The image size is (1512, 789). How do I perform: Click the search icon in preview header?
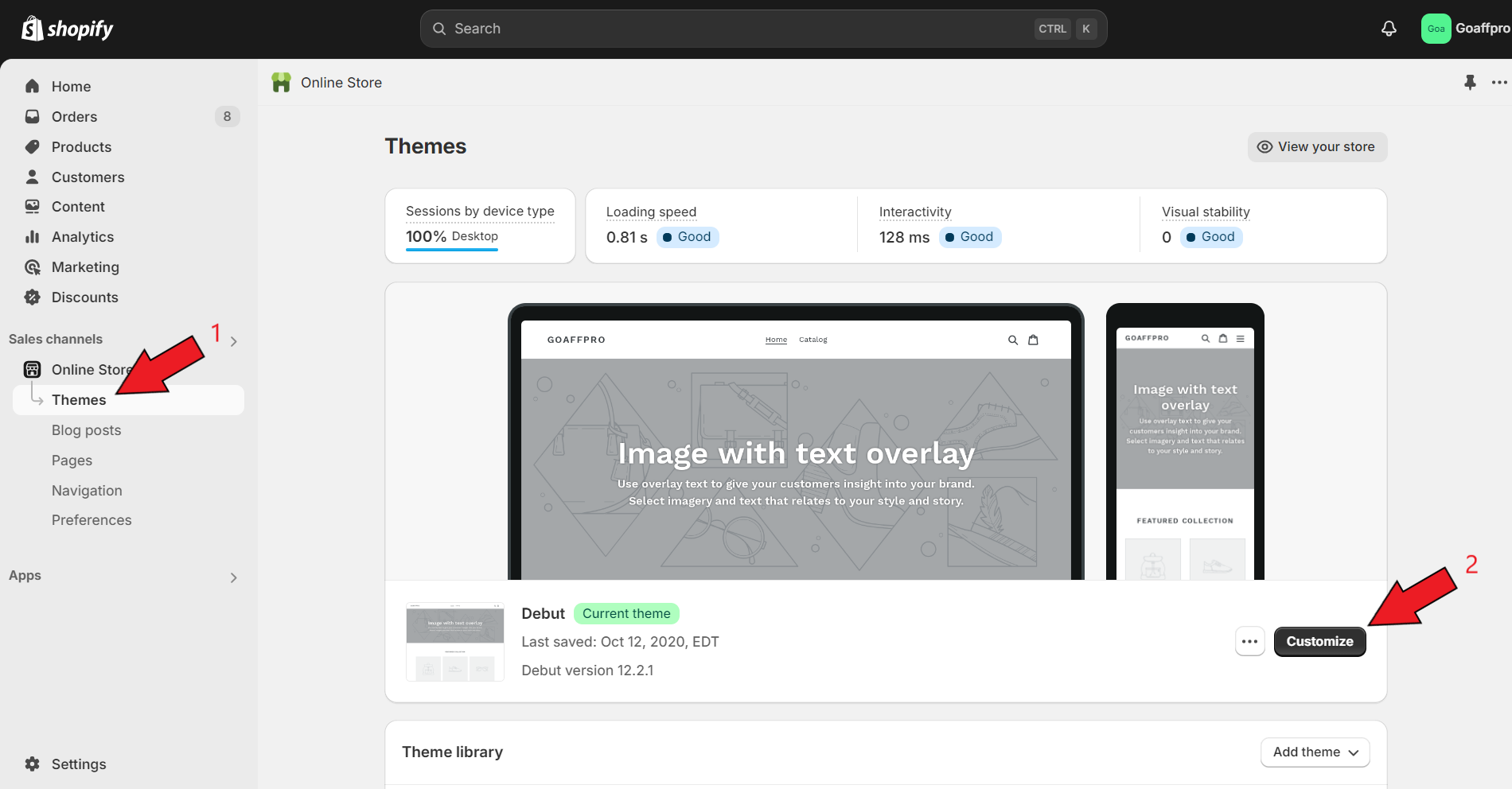[x=1013, y=340]
